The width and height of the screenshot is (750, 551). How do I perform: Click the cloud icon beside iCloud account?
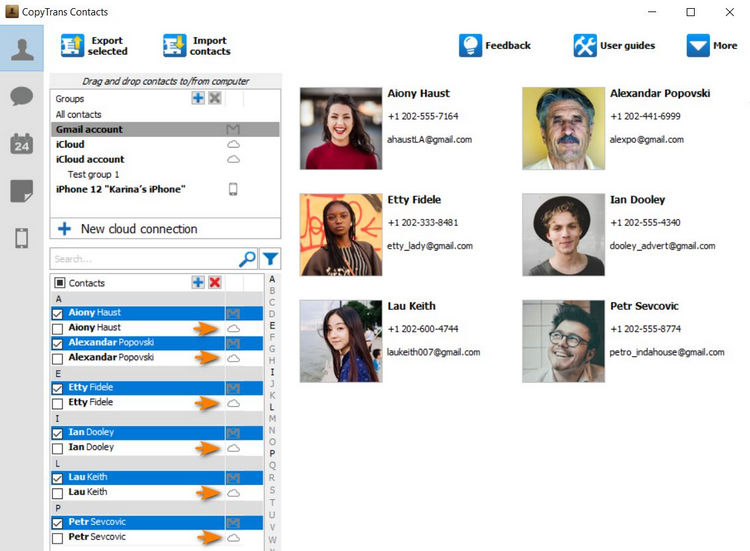(x=233, y=159)
